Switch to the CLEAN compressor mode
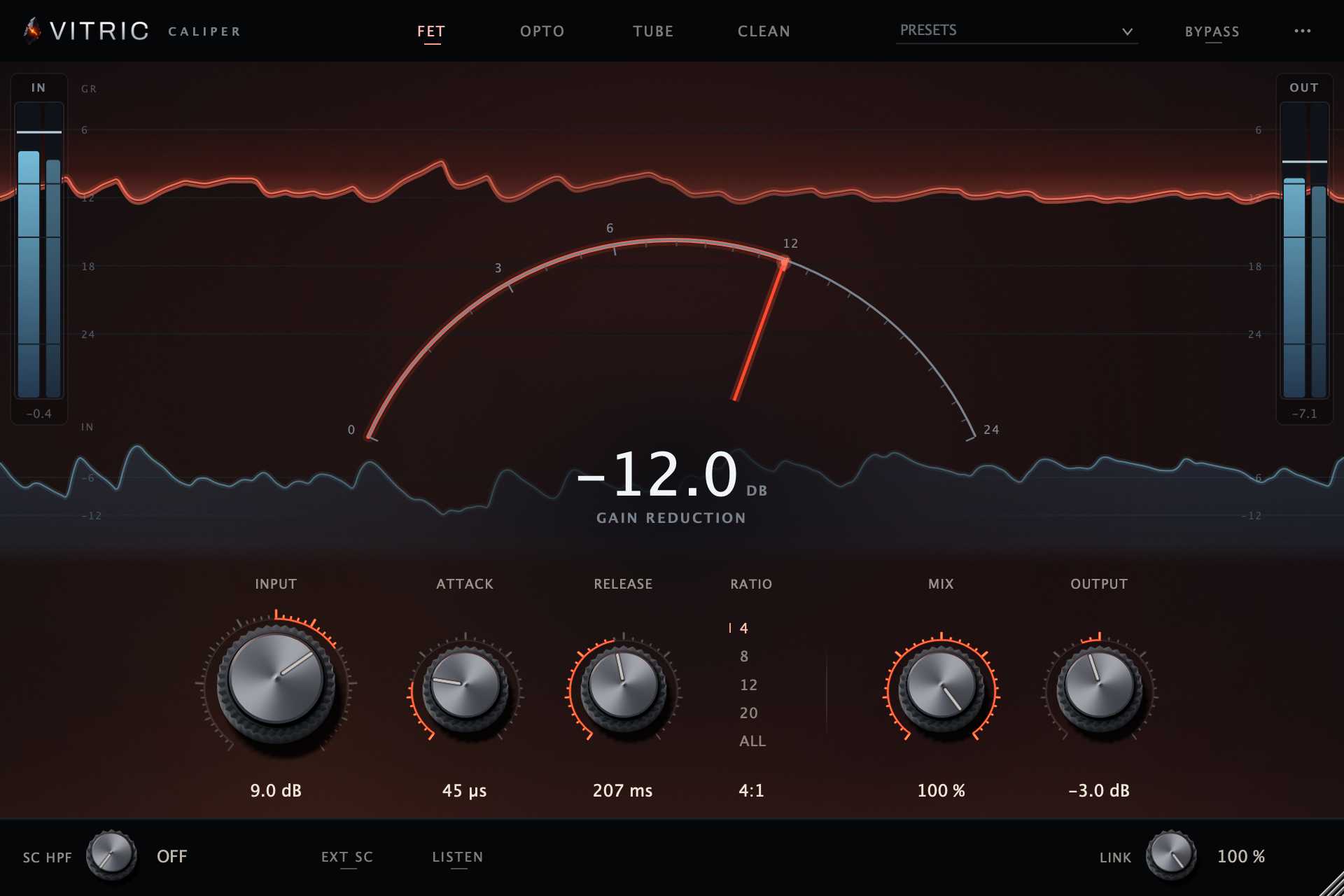The height and width of the screenshot is (896, 1344). 764,31
